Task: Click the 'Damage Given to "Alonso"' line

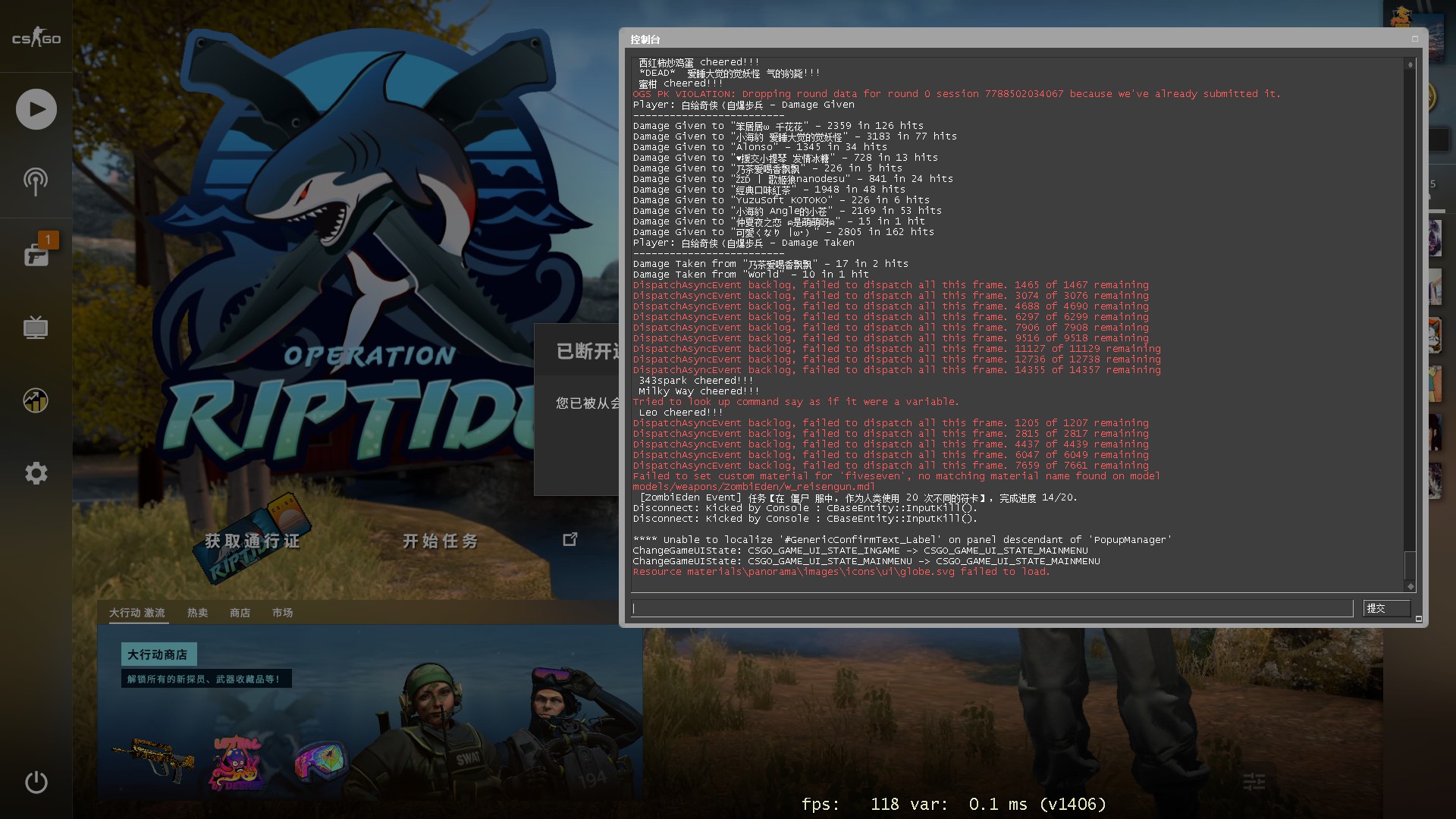Action: point(760,147)
